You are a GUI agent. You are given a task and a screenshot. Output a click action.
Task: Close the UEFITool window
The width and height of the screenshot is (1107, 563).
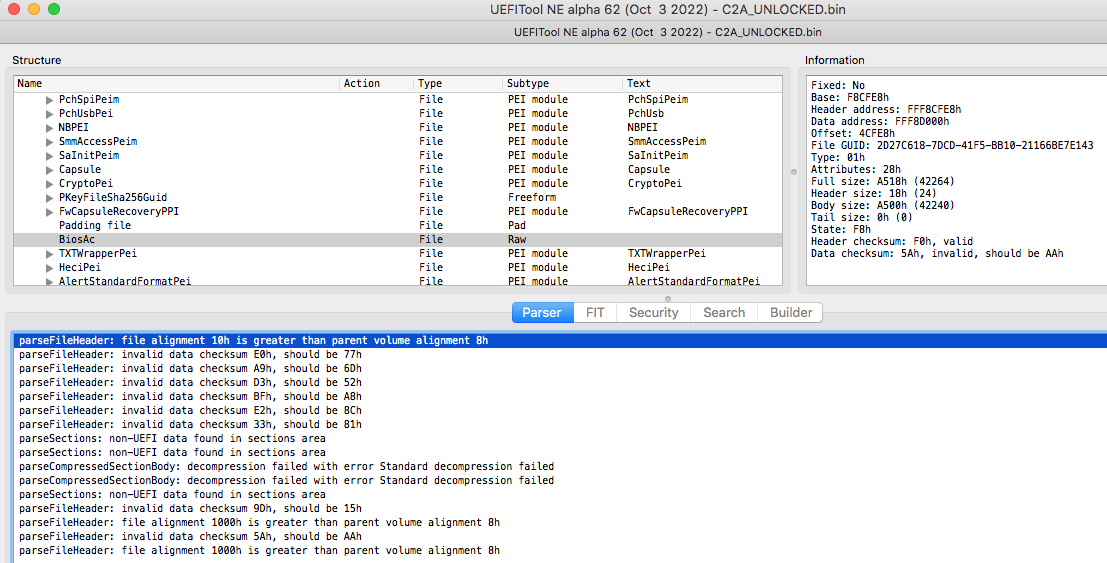click(13, 9)
